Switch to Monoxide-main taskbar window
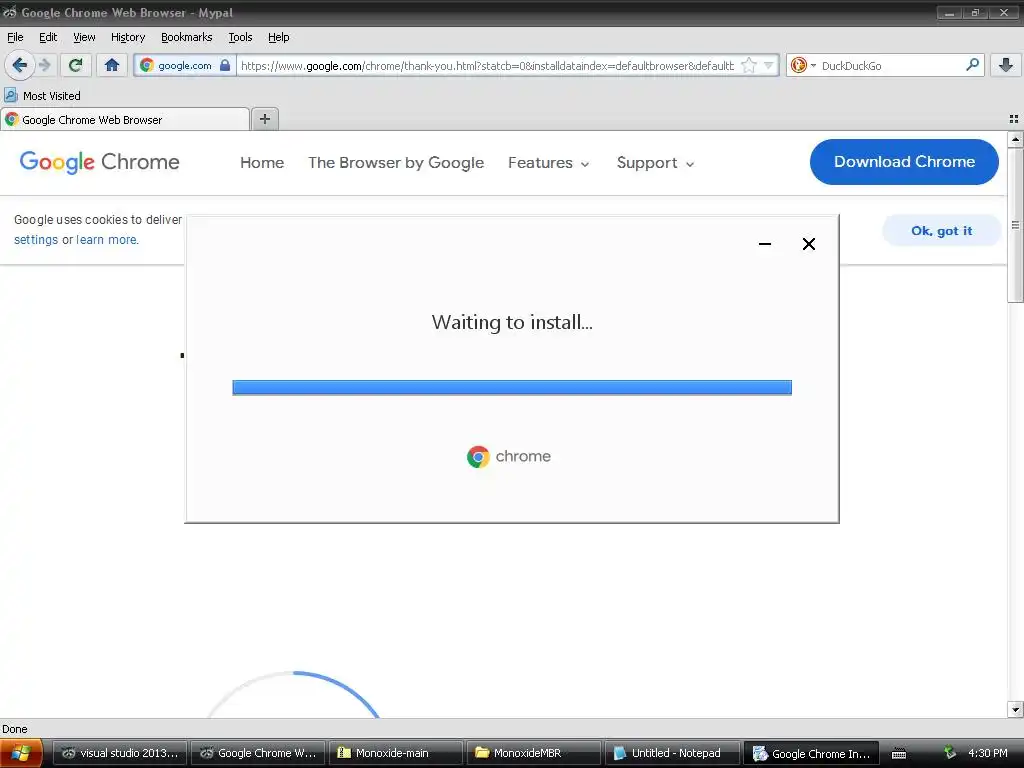This screenshot has height=768, width=1024. (396, 753)
